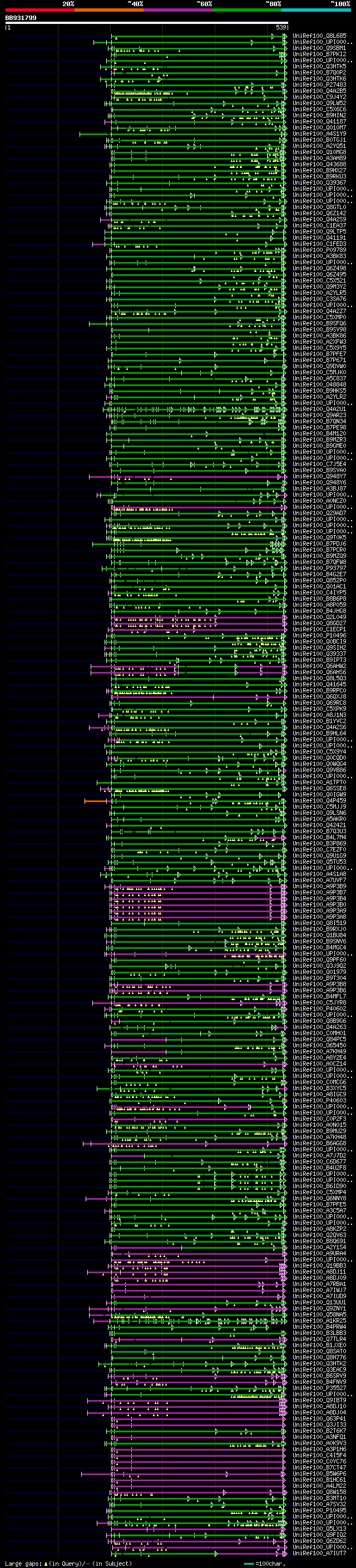This screenshot has width=356, height=1568.
Task: Select the UniRef100_Q6Z498 label
Action: 319,269
